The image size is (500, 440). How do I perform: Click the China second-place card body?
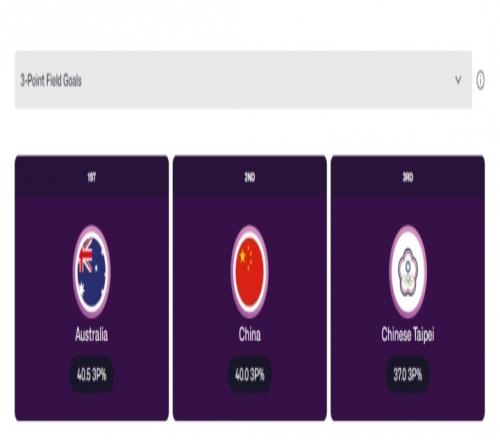coord(250,309)
